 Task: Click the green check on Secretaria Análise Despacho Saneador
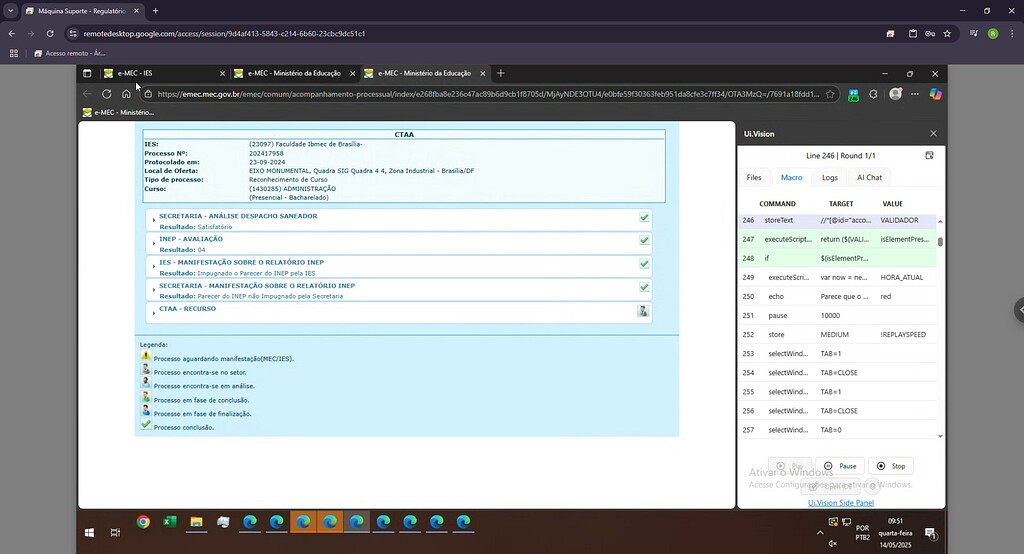click(x=644, y=217)
